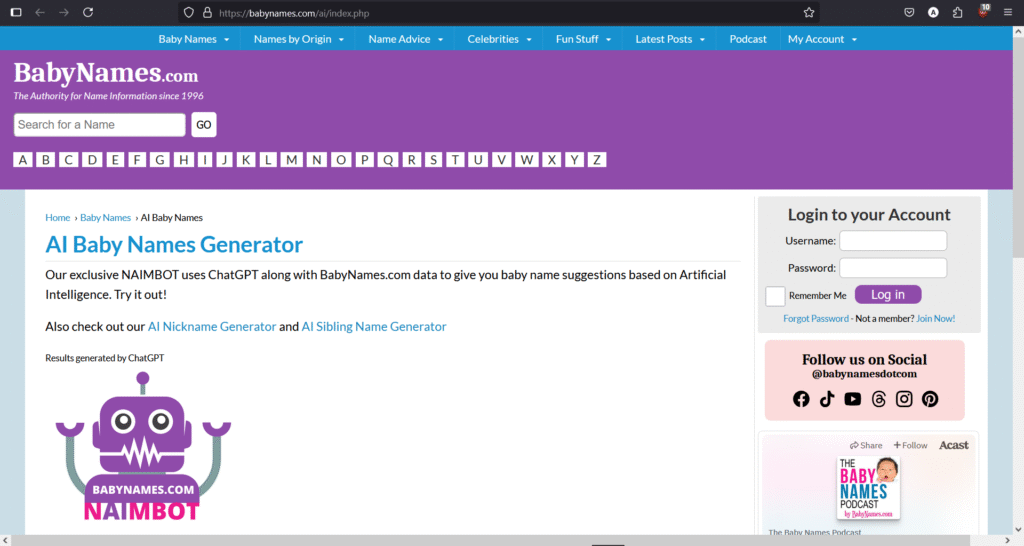Screen dimensions: 1024x546
Task: Click the NAIMBOT robot image
Action: tap(143, 446)
